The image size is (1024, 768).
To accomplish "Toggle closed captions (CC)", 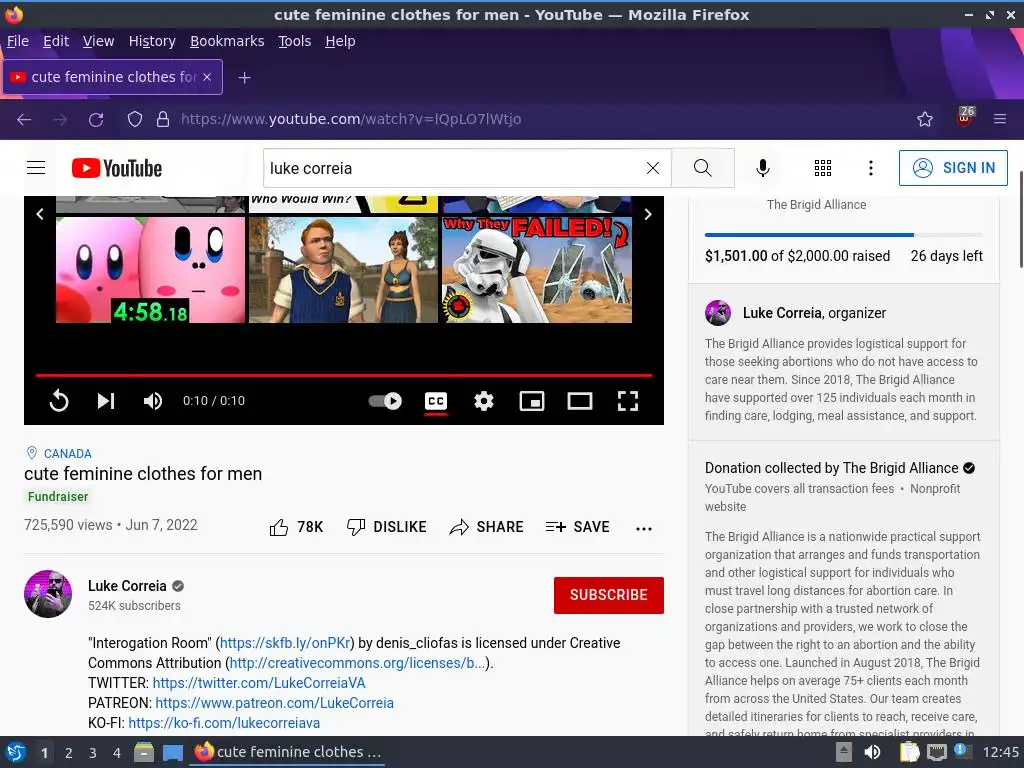I will pos(436,400).
